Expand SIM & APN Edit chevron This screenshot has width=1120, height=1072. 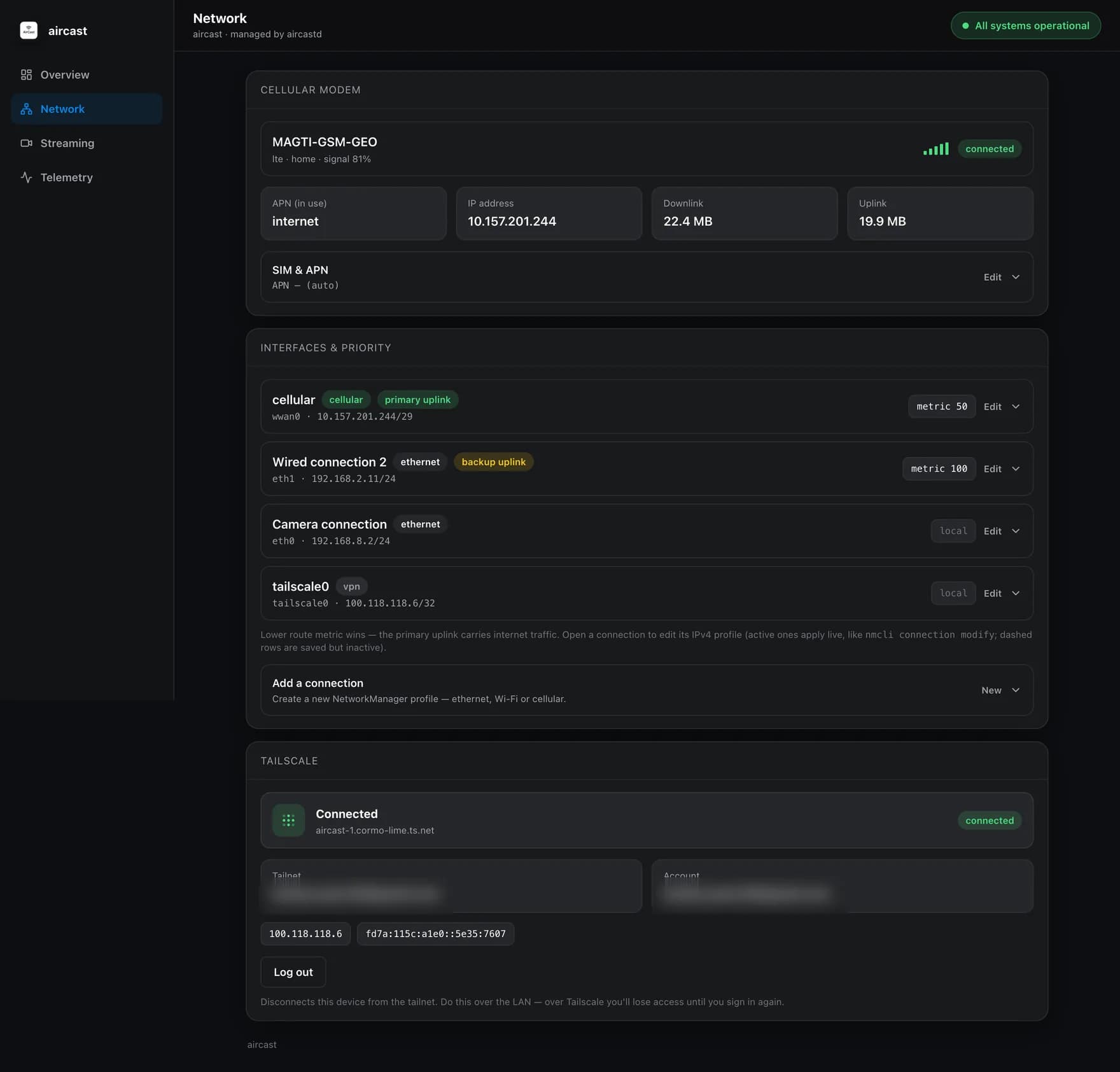(1016, 277)
